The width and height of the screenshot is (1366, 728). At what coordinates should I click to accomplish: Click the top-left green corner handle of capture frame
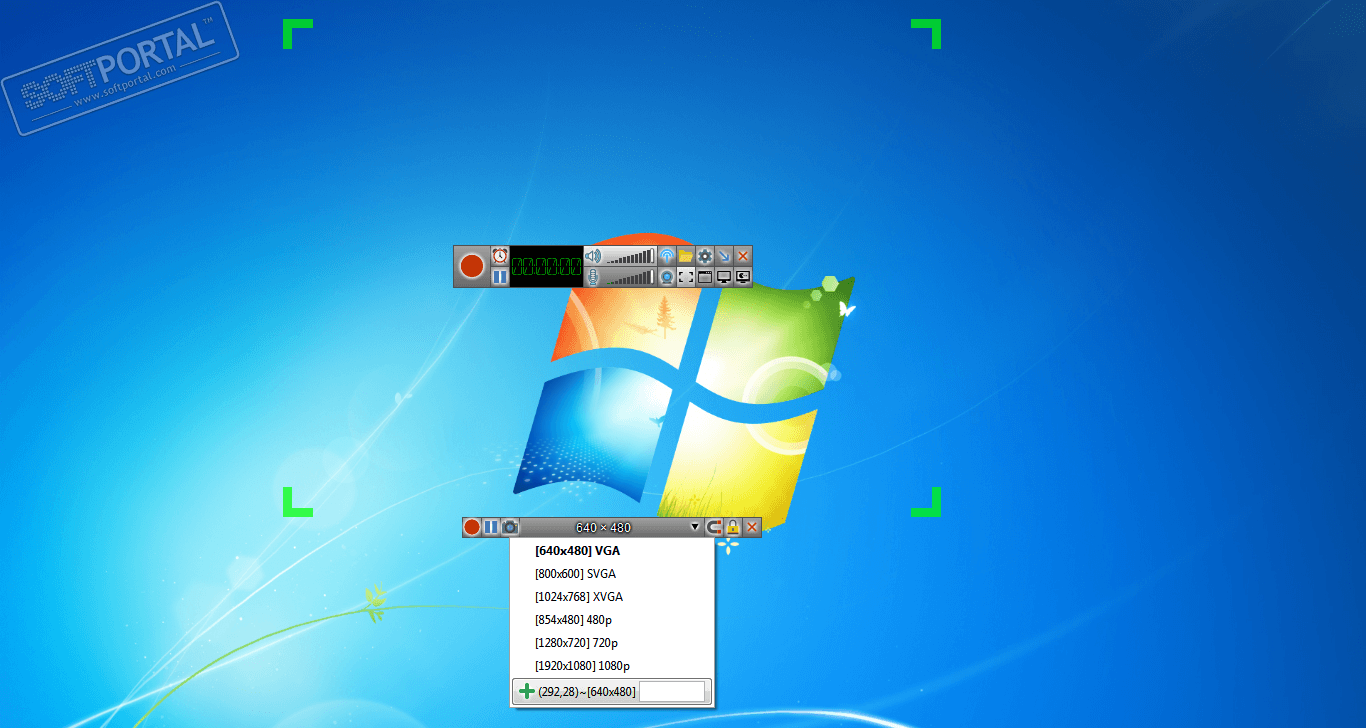(x=297, y=32)
